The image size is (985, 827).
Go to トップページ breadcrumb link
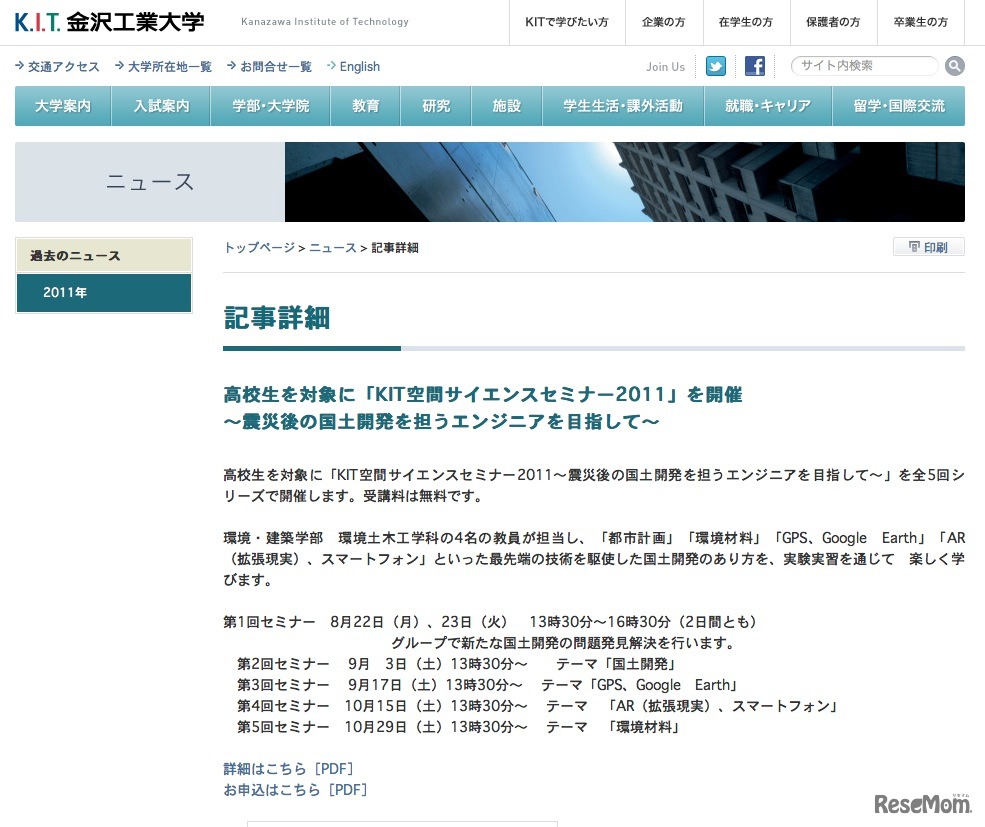[x=259, y=248]
